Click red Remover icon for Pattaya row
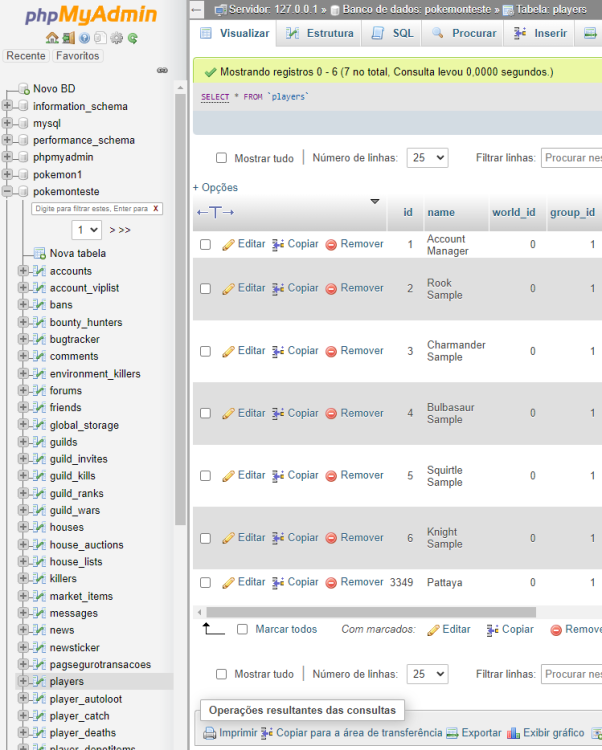This screenshot has width=602, height=750. (331, 582)
